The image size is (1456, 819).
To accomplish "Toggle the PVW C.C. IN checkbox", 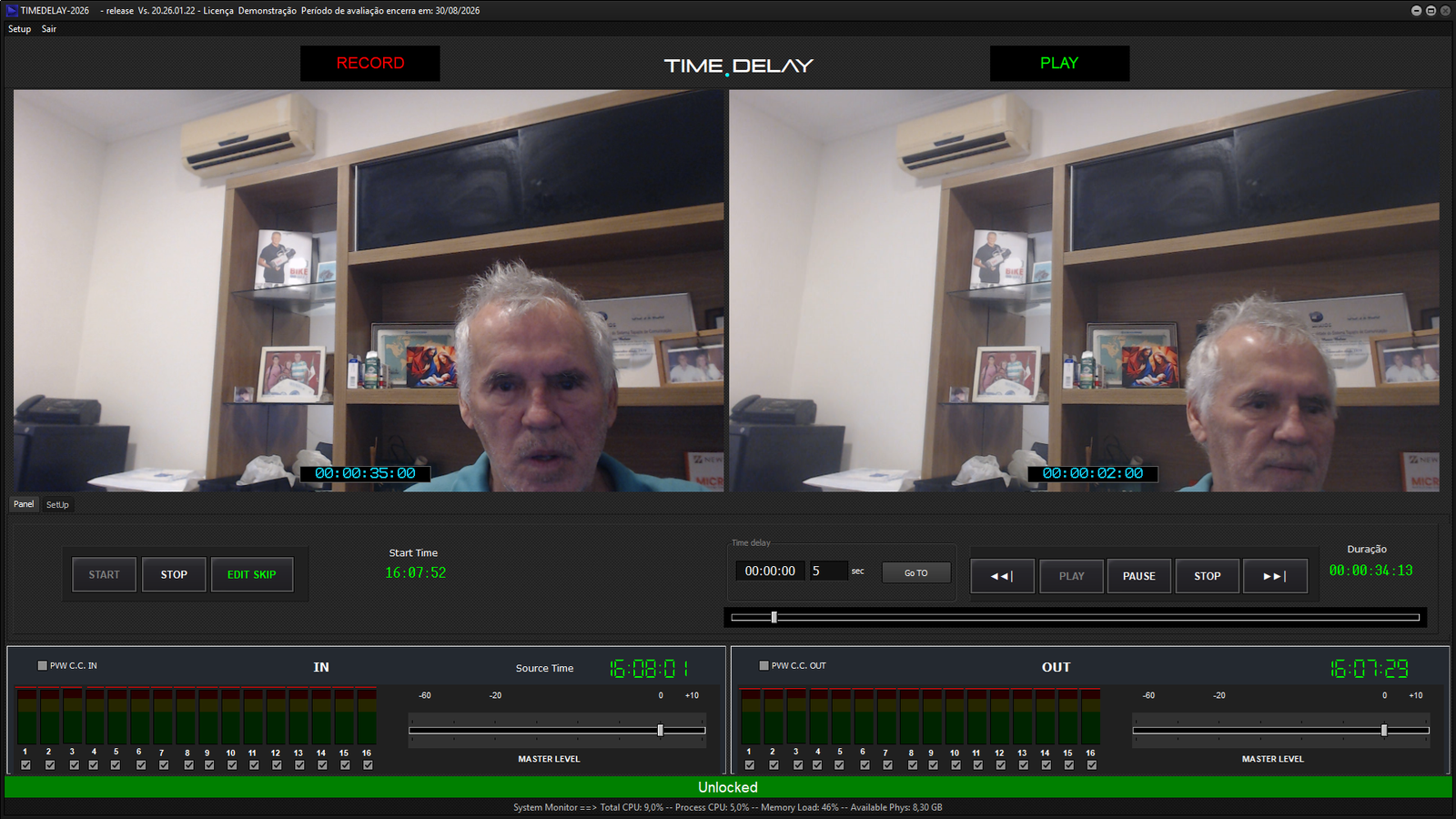I will pos(42,666).
